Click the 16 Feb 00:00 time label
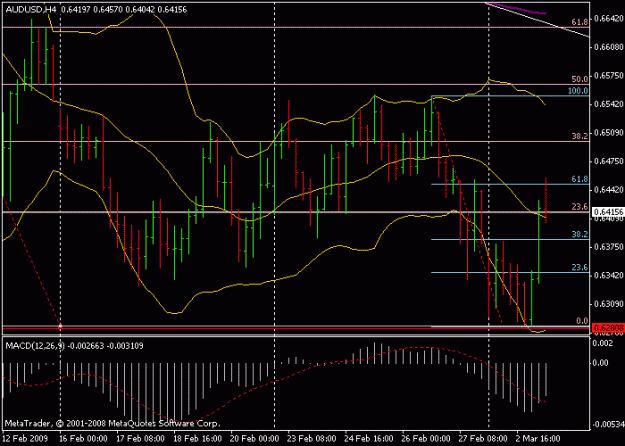 tap(83, 438)
